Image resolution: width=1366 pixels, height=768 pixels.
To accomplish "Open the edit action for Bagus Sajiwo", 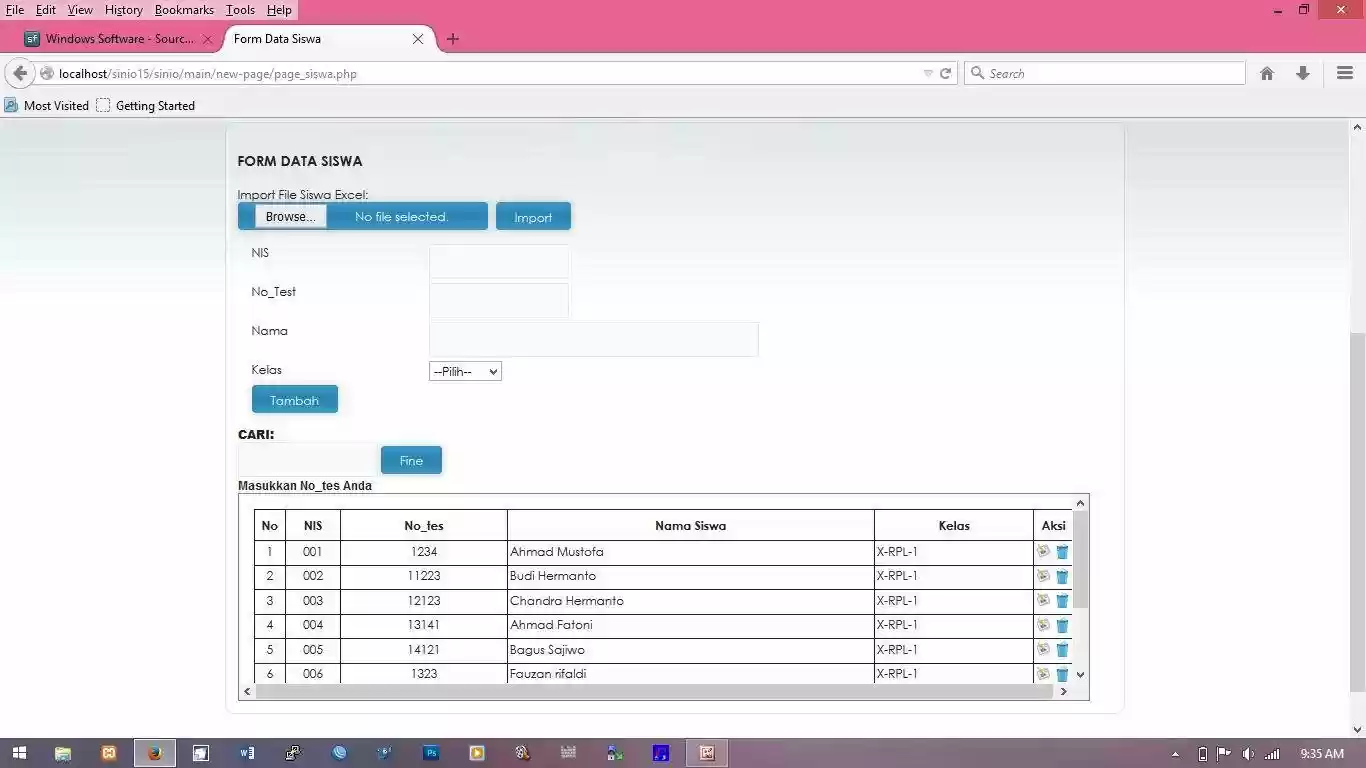I will 1043,649.
